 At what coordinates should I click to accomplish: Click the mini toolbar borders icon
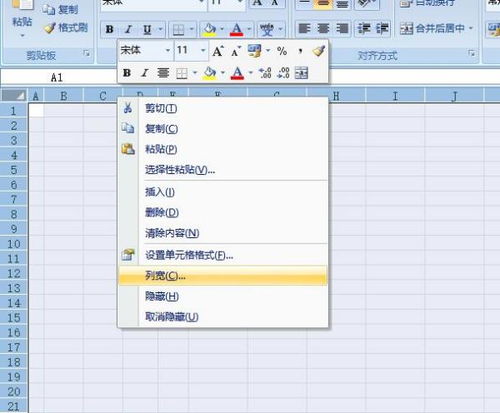coord(182,73)
